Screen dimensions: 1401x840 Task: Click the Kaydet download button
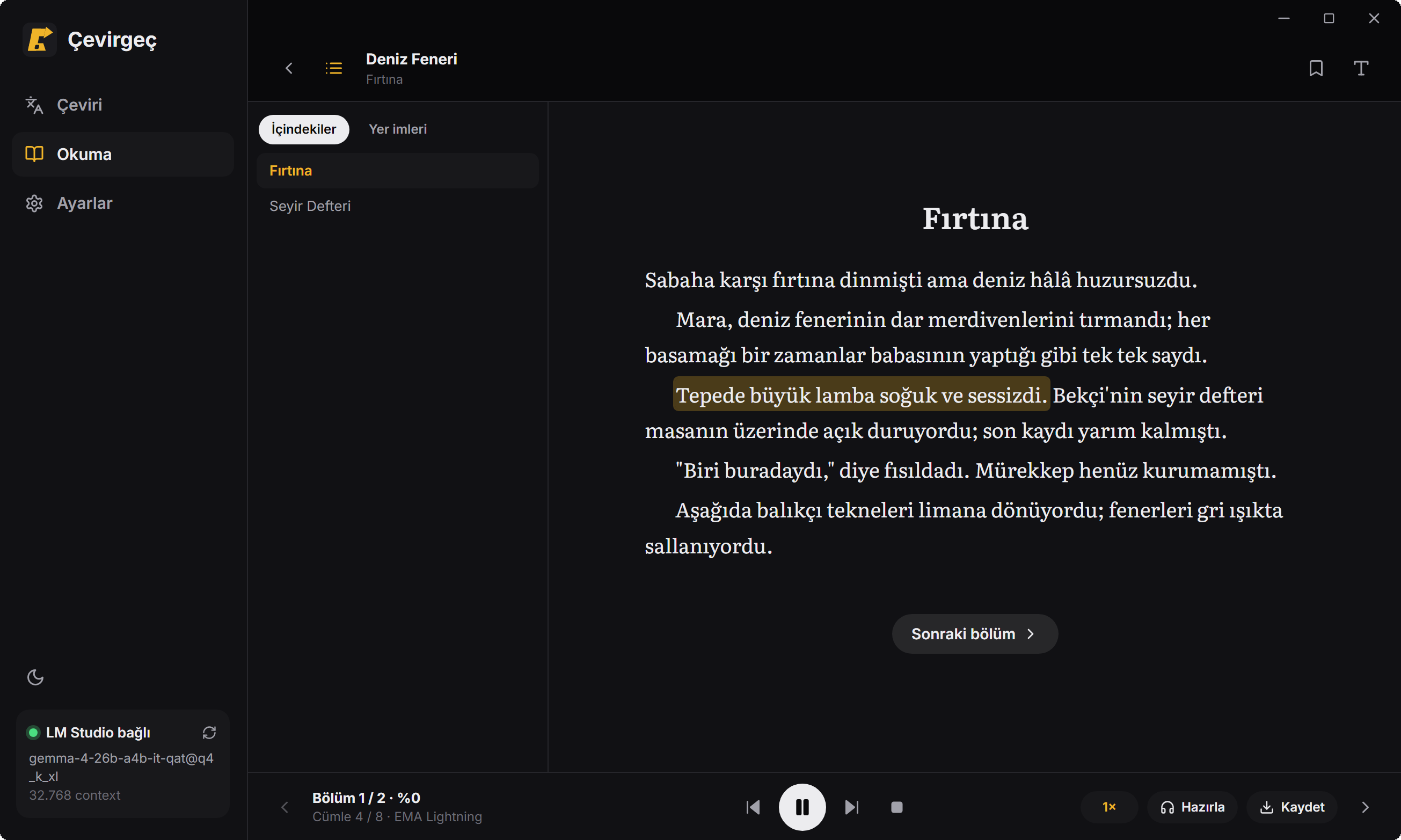tap(1291, 807)
